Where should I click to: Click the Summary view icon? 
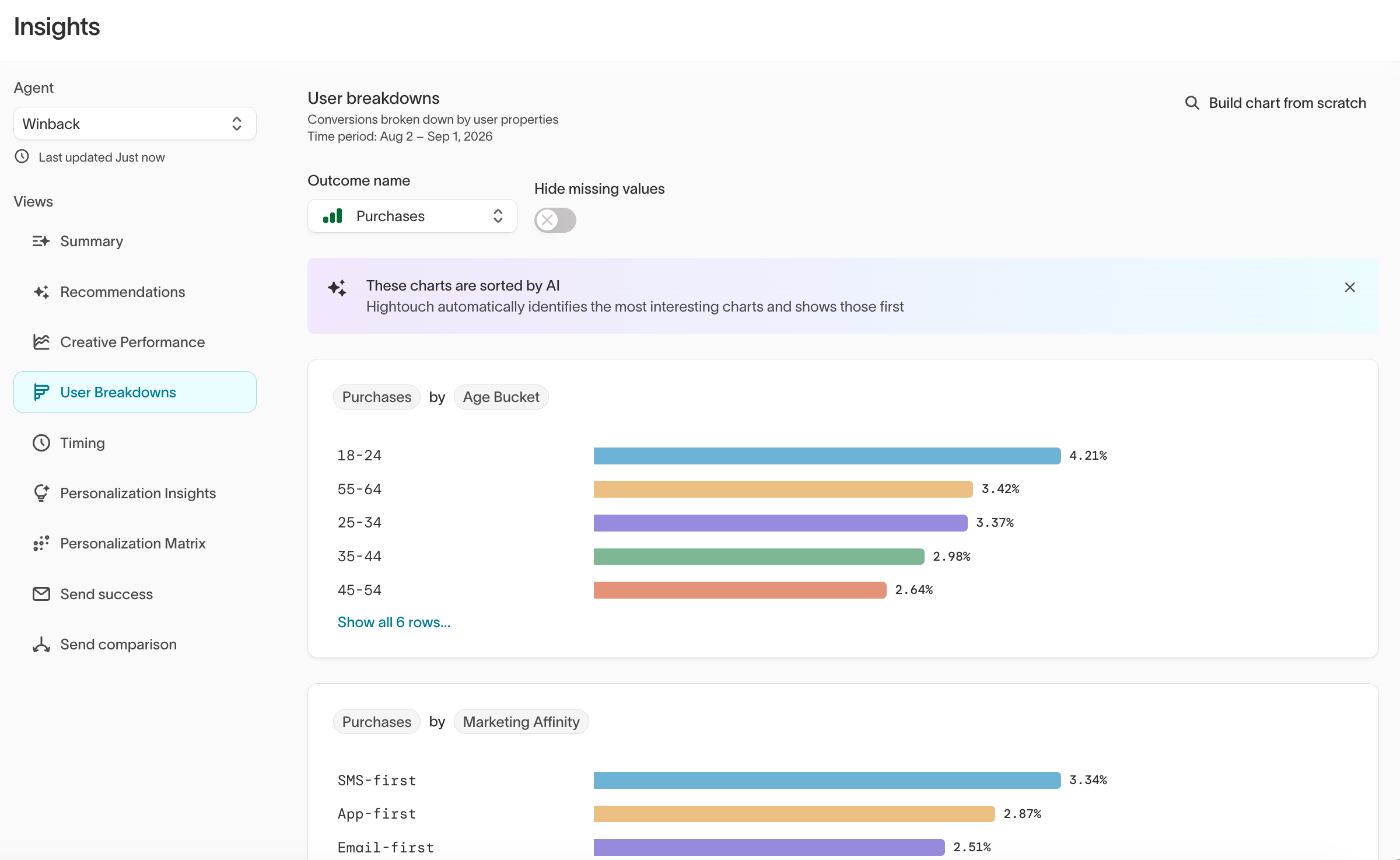coord(41,241)
